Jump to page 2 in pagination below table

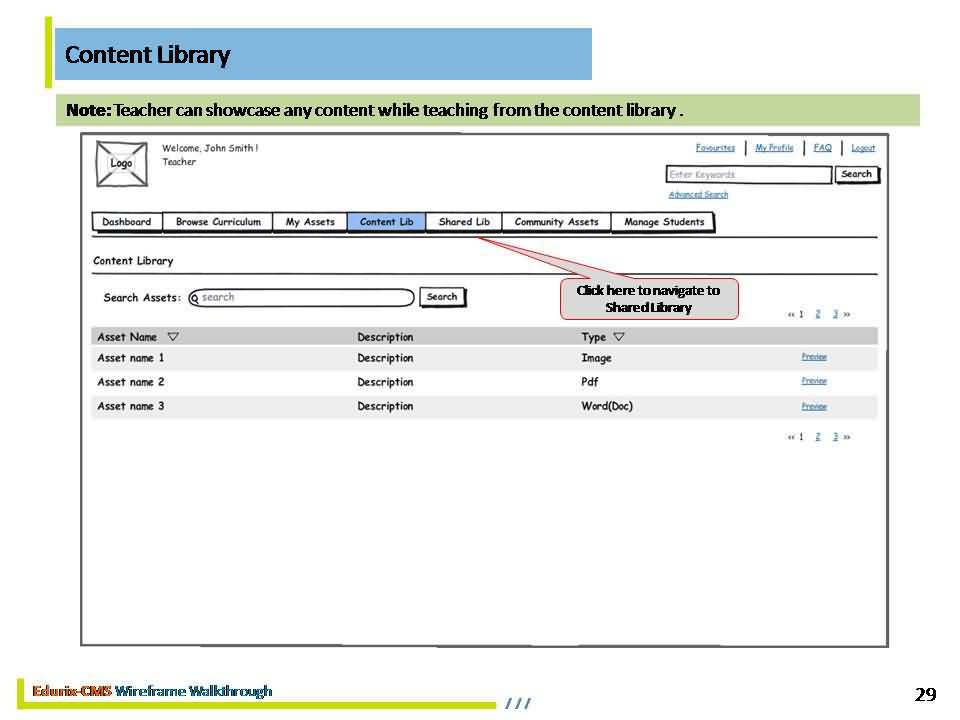[x=817, y=437]
